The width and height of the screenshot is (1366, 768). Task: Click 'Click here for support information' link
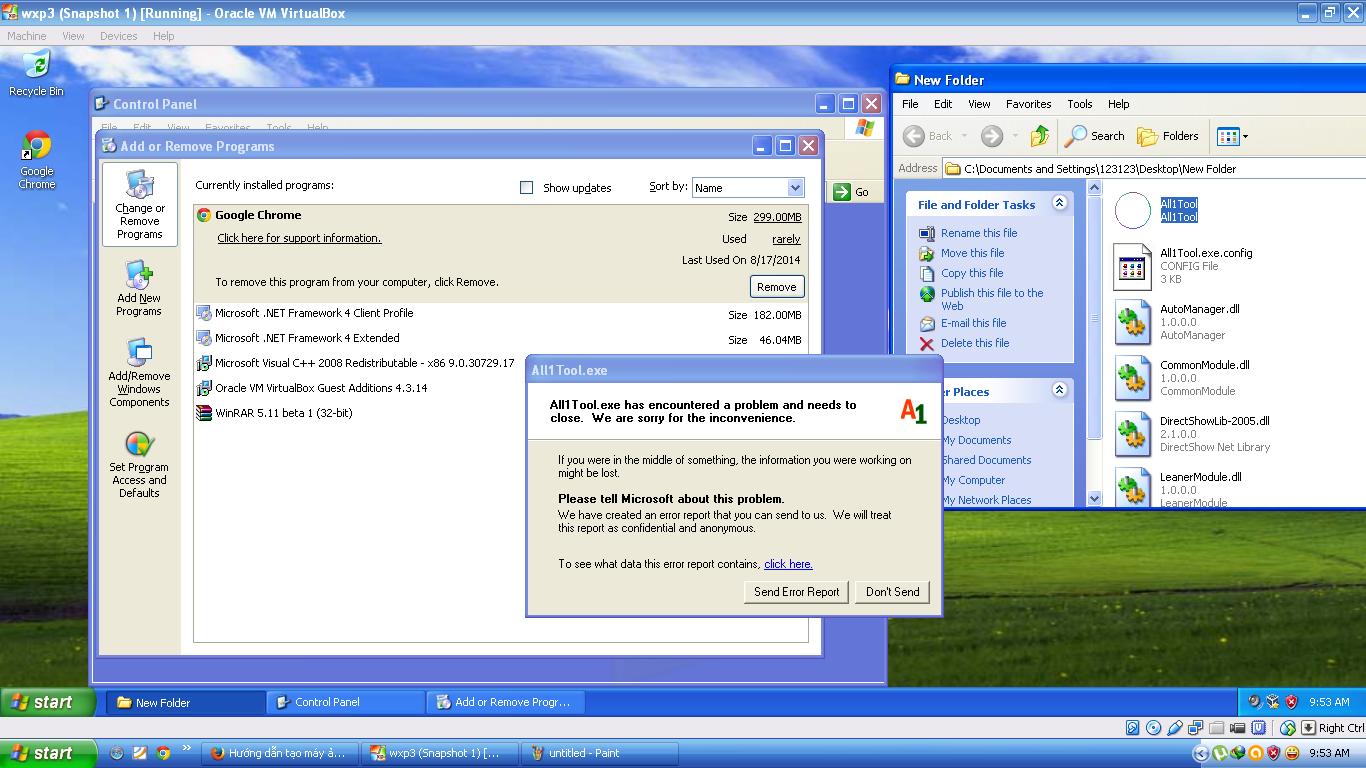click(x=299, y=238)
